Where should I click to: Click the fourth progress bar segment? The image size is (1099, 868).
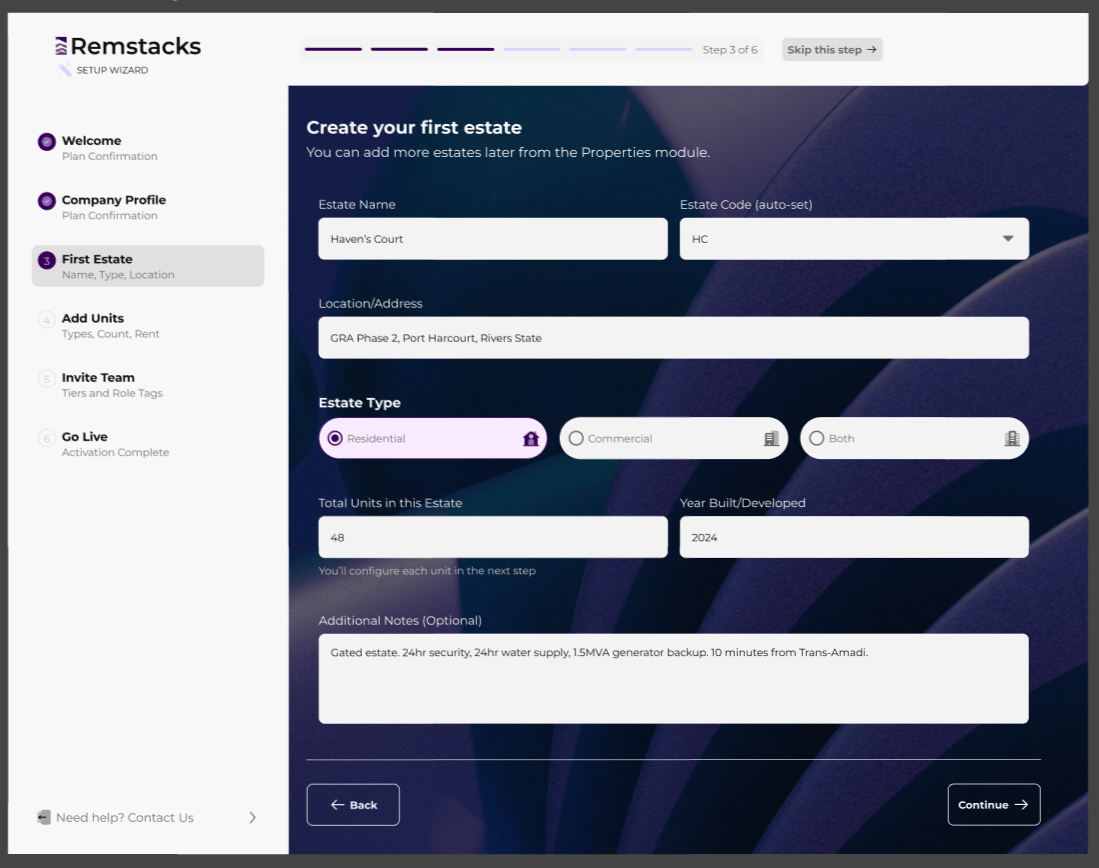coord(532,50)
